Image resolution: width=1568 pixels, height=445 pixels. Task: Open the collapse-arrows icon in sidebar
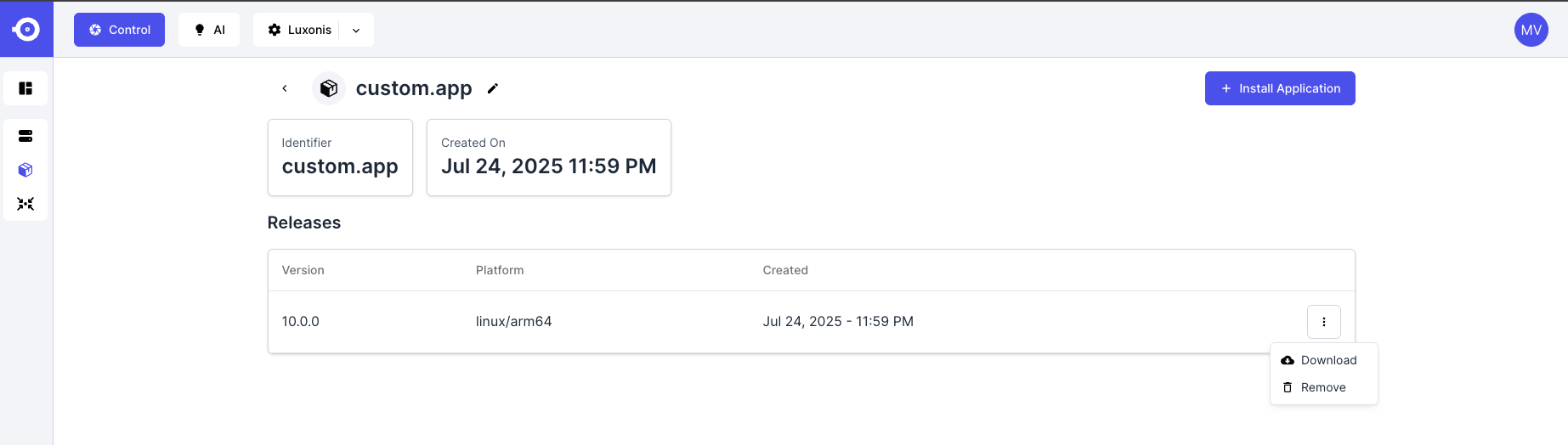25,204
